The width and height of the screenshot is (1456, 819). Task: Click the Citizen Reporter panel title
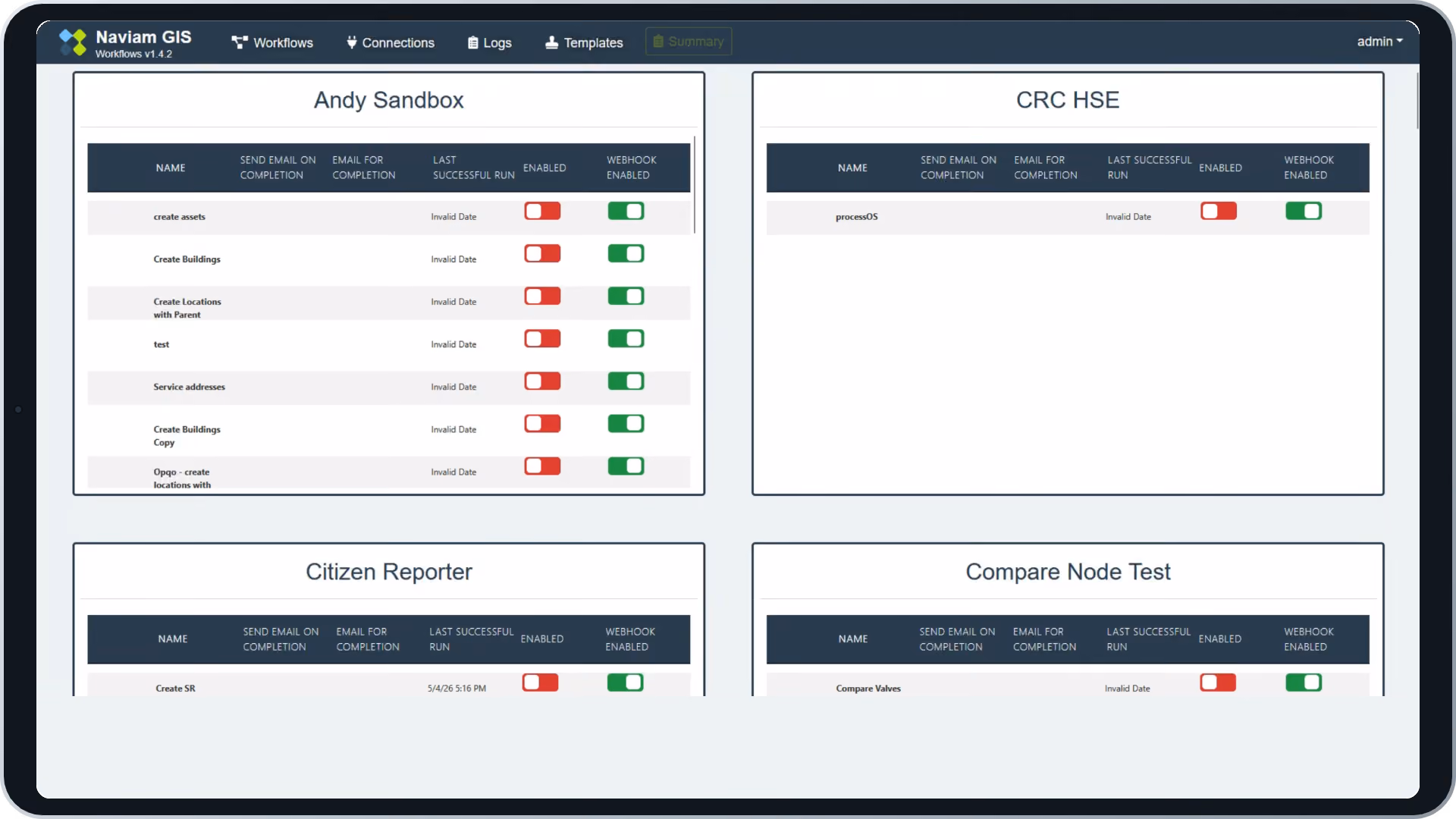(389, 572)
